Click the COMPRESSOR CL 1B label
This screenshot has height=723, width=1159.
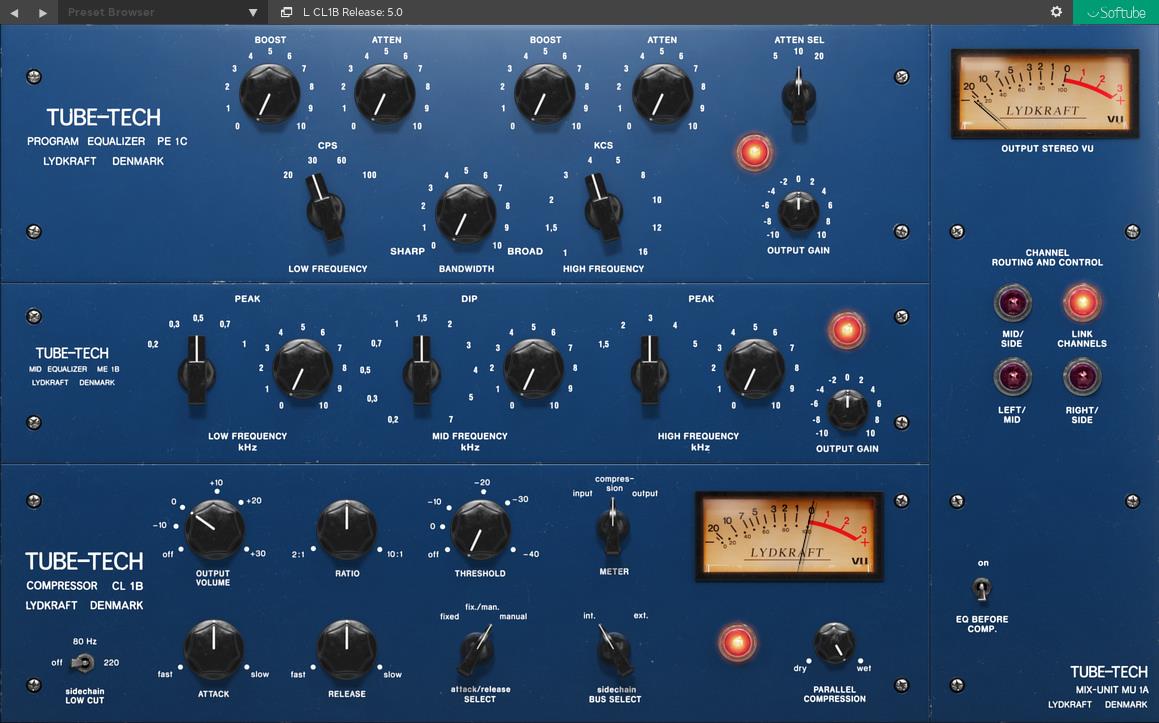pyautogui.click(x=84, y=585)
